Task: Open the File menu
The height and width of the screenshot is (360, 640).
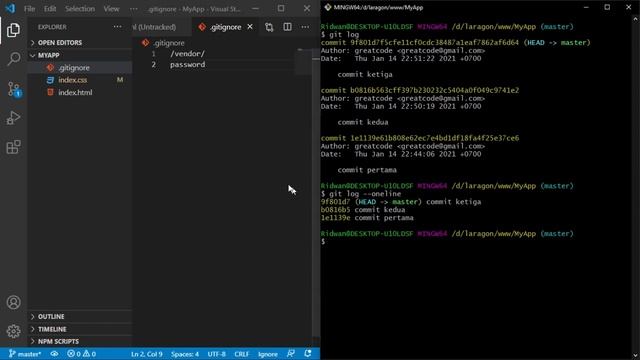Action: (x=29, y=9)
